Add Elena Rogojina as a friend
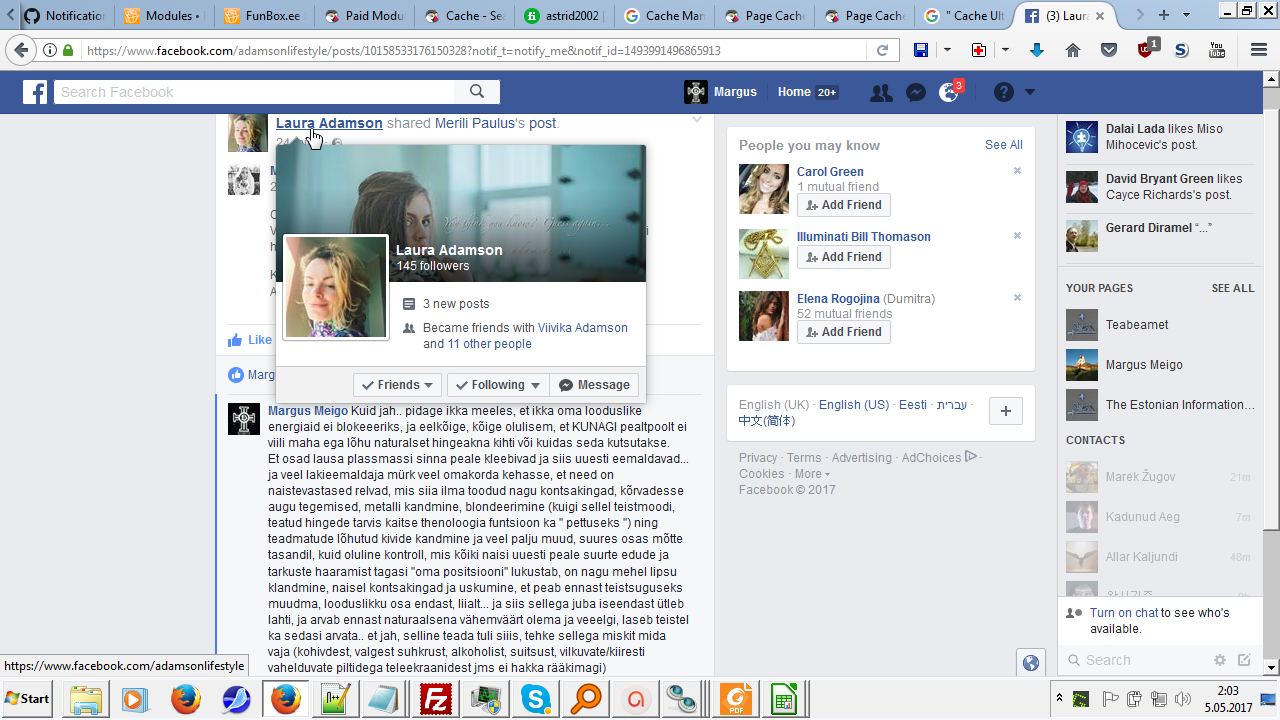1280x720 pixels. click(843, 332)
